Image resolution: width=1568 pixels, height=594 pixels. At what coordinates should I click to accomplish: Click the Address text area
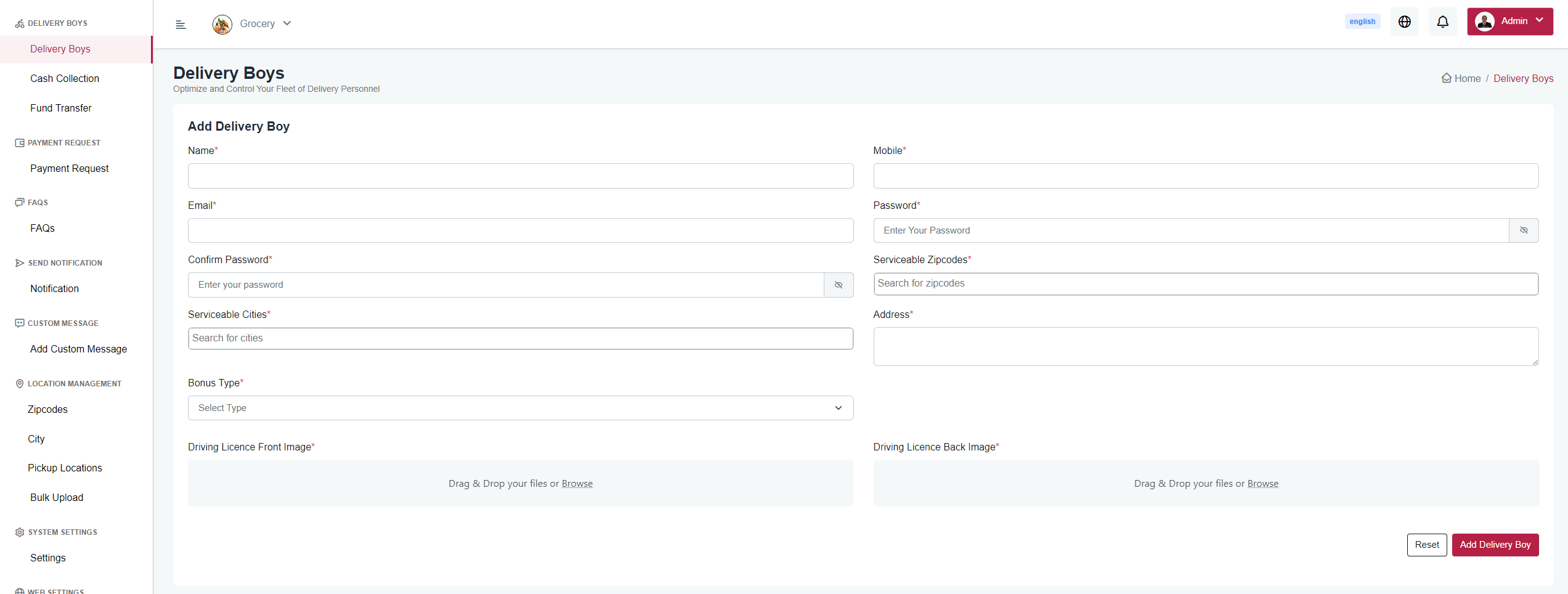(1205, 346)
